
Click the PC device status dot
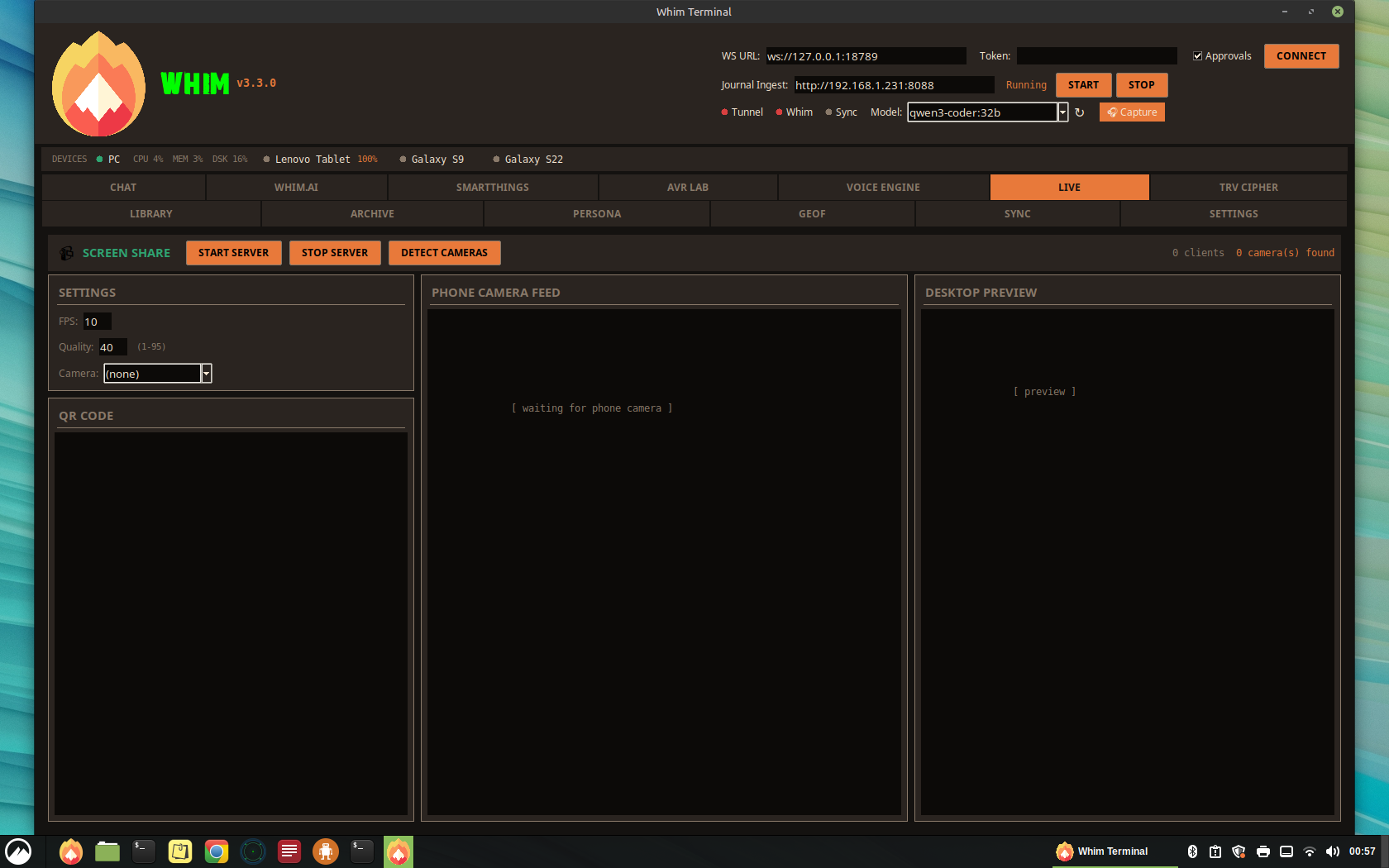point(98,159)
